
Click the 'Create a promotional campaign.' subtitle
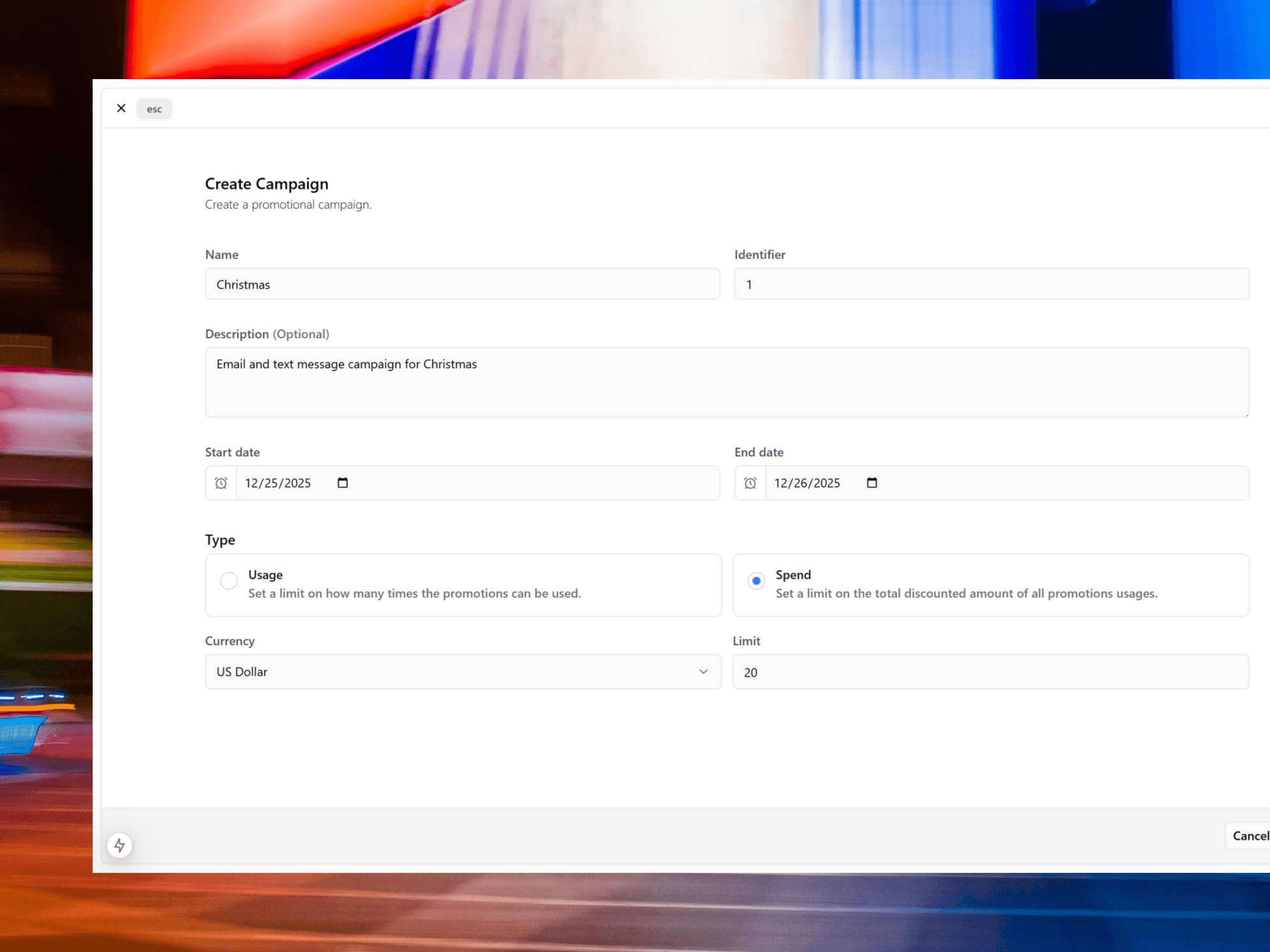tap(288, 205)
